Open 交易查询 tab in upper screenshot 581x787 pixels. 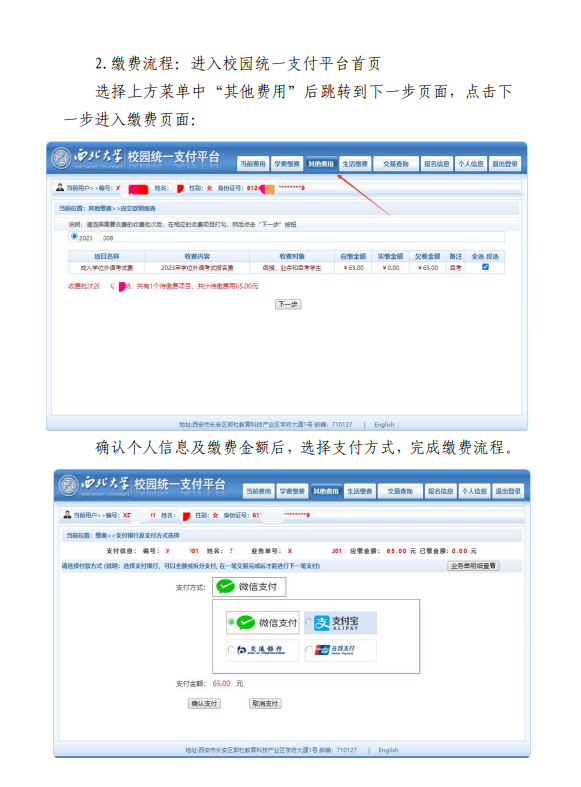[x=396, y=164]
